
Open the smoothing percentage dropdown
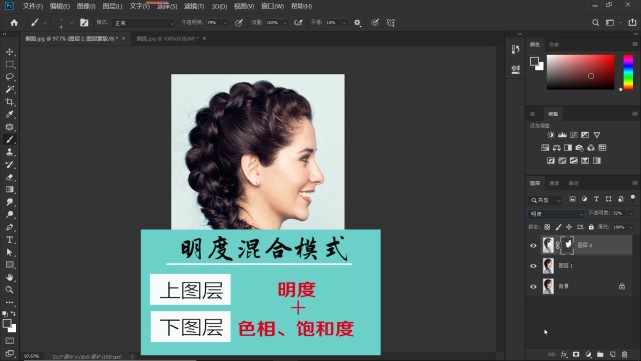[344, 23]
